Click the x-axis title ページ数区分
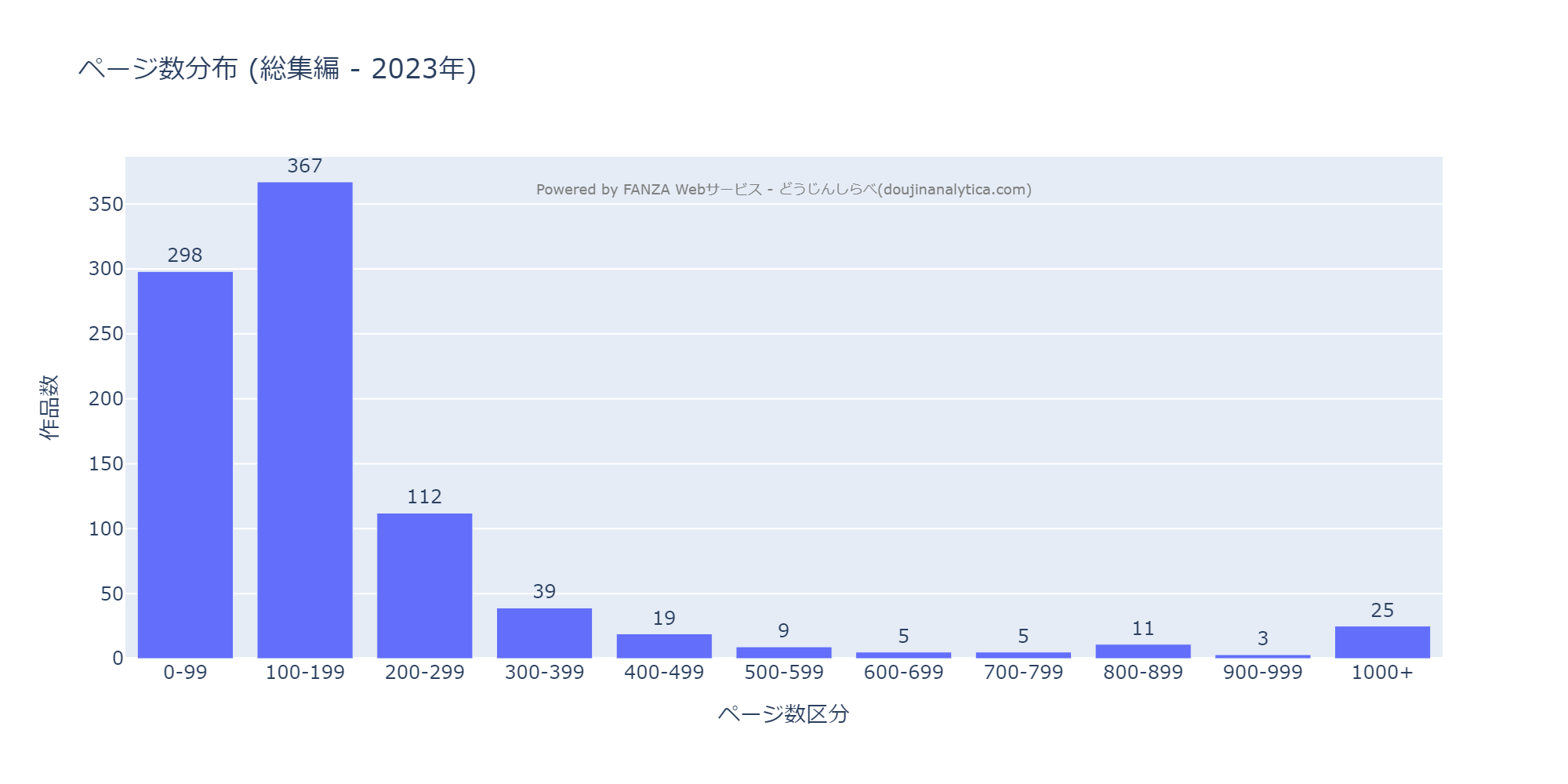The width and height of the screenshot is (1568, 784). [x=784, y=713]
